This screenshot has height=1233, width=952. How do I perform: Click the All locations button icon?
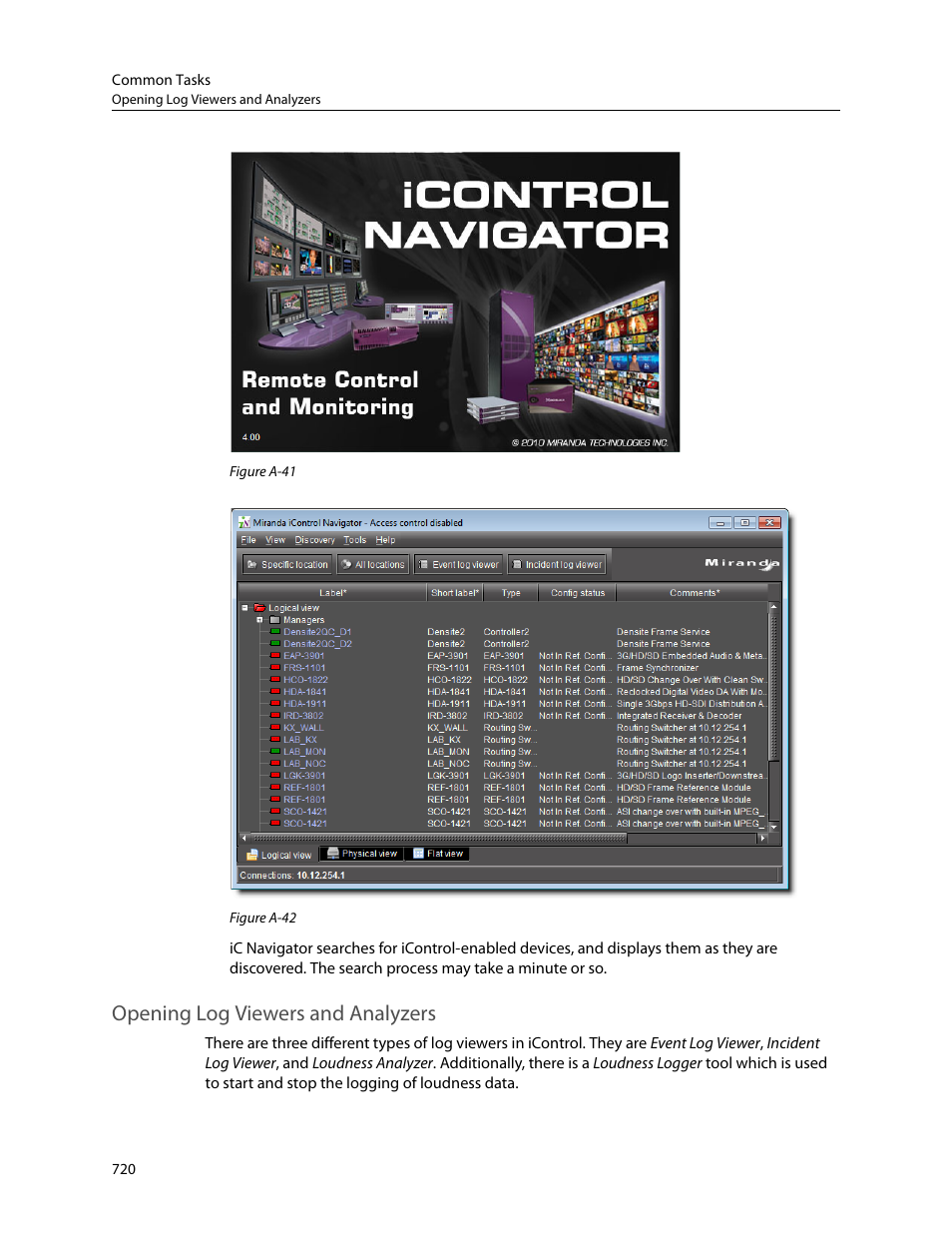tap(346, 565)
